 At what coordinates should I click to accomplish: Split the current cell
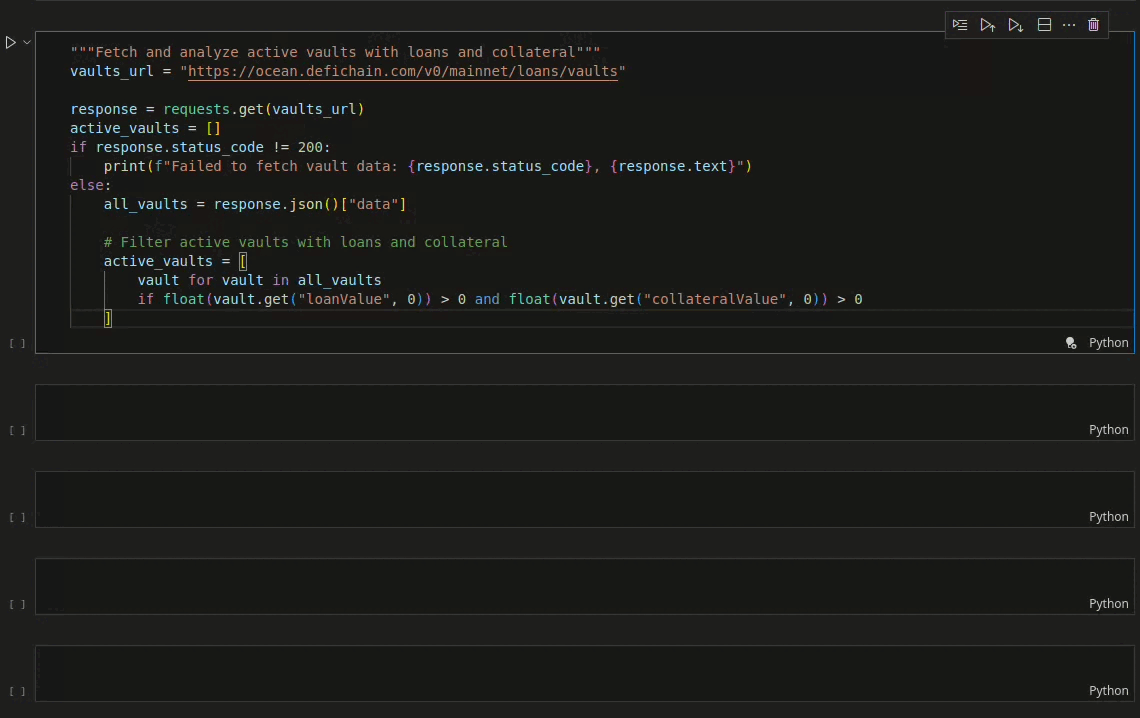1044,25
